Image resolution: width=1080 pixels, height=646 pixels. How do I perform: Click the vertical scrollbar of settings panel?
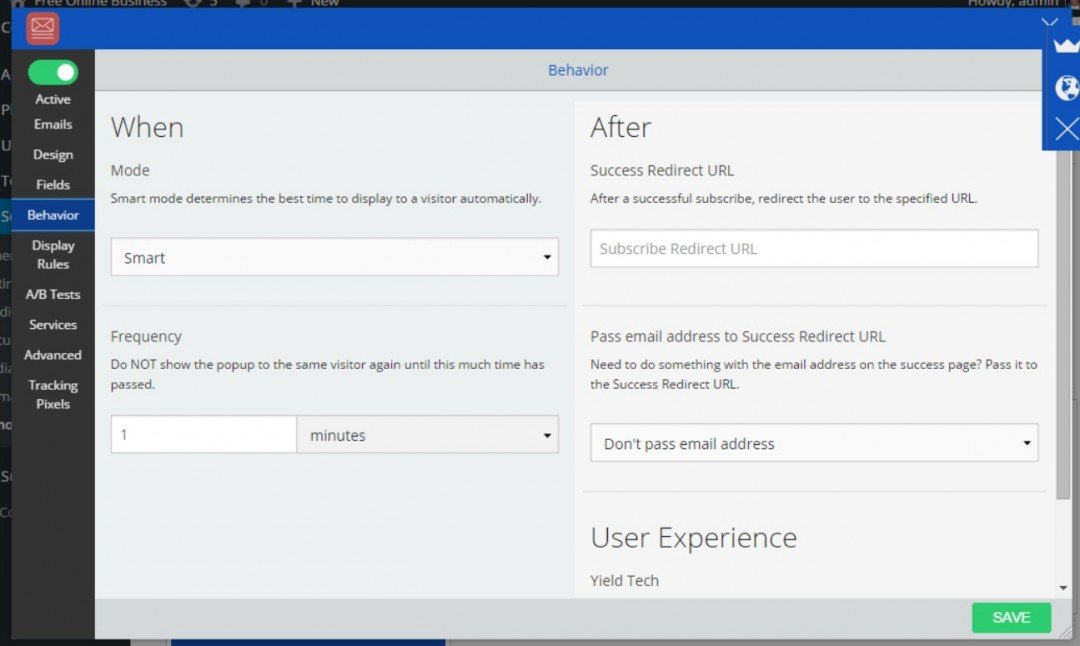(1063, 324)
